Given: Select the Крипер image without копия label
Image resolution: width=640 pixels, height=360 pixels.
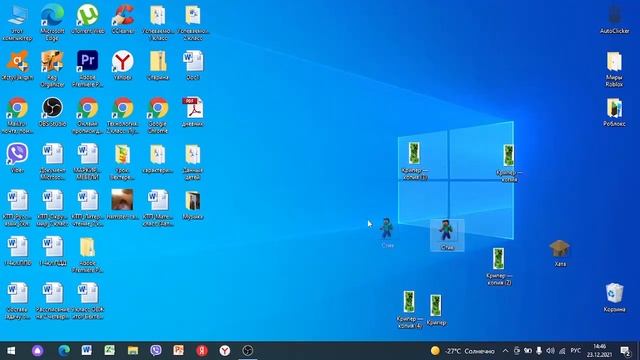Looking at the screenshot, I should [436, 310].
